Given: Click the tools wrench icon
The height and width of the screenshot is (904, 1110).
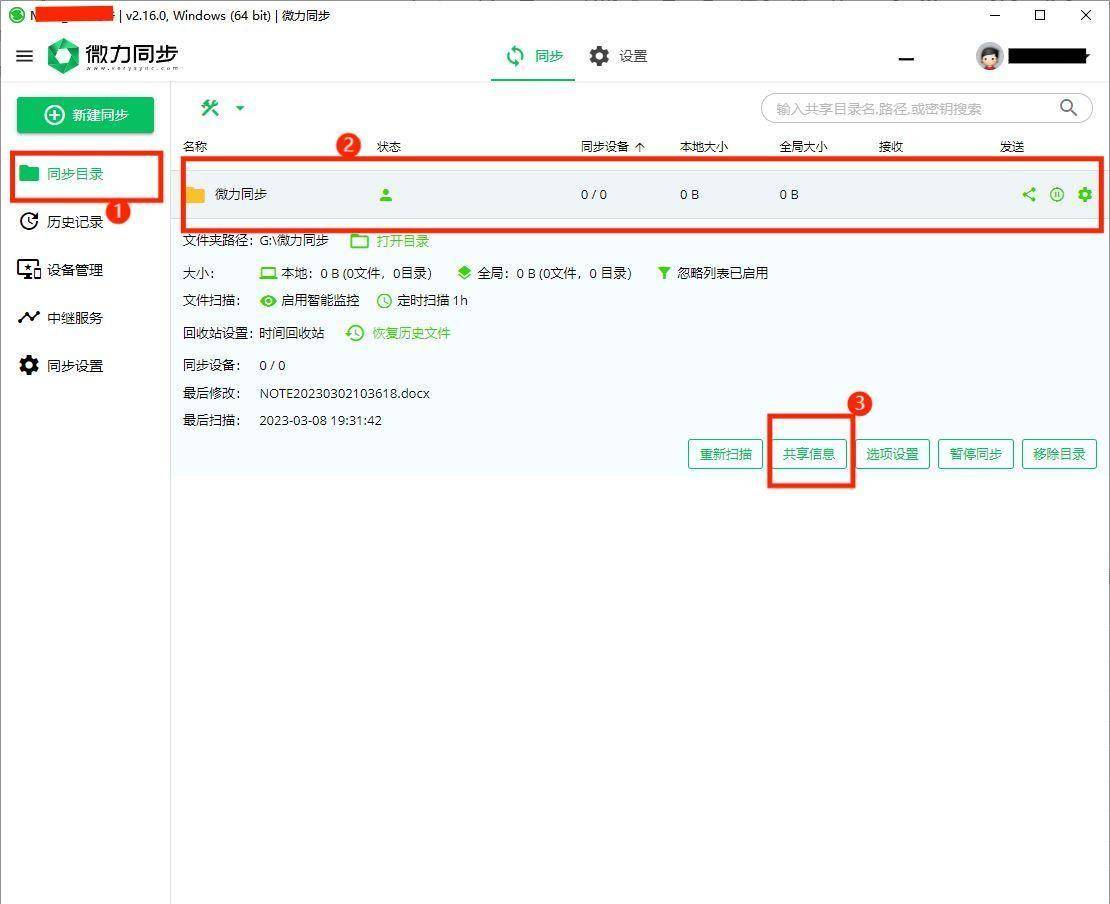Looking at the screenshot, I should pos(210,108).
